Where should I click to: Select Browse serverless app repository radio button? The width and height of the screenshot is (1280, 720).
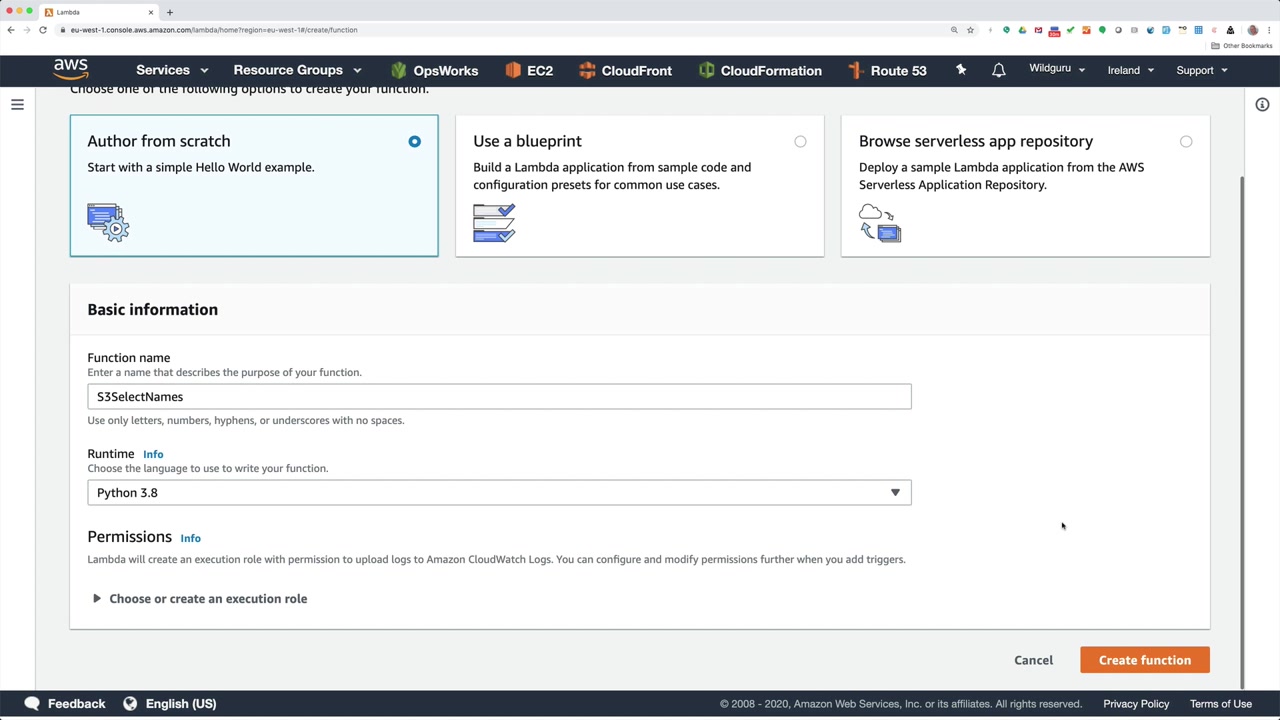coord(1186,141)
